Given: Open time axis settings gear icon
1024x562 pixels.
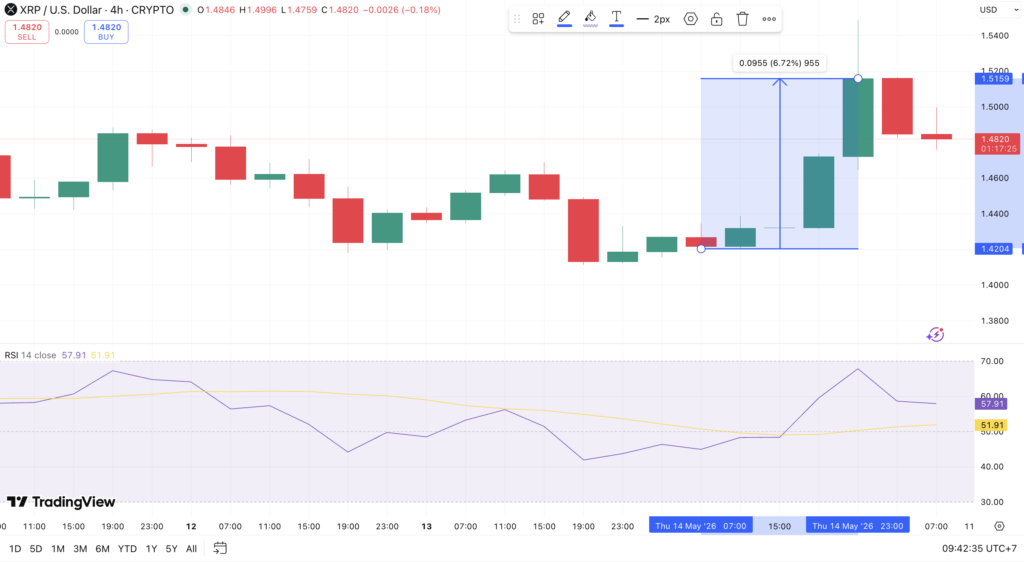Looking at the screenshot, I should (x=999, y=526).
